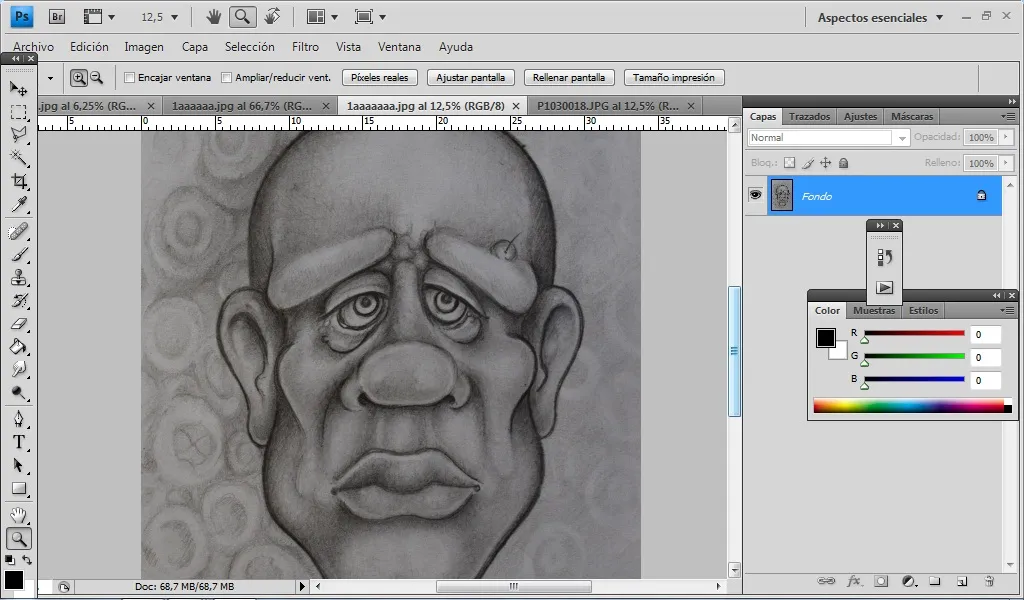Select the Clone Stamp tool

click(18, 277)
